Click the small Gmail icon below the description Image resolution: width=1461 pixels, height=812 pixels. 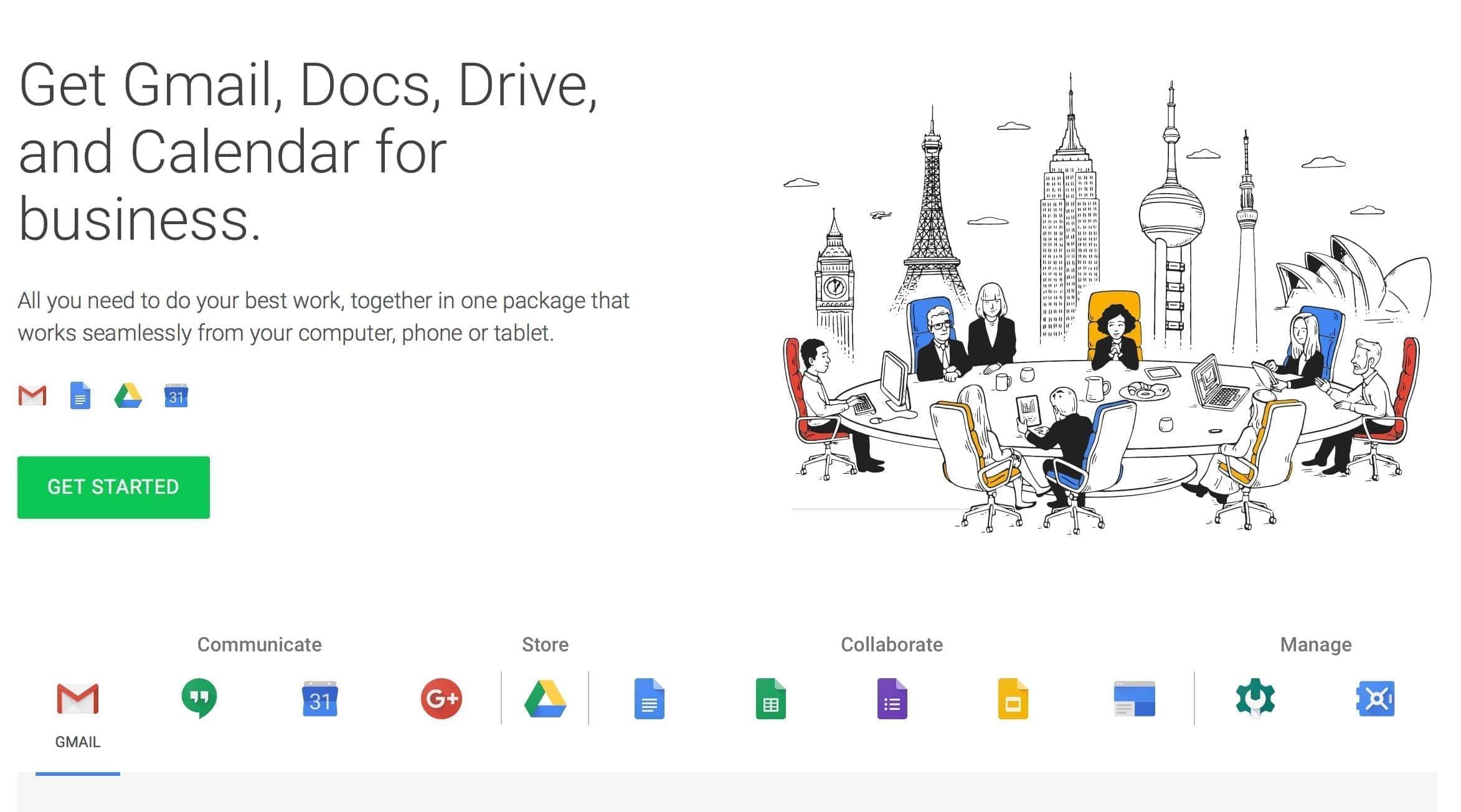32,396
